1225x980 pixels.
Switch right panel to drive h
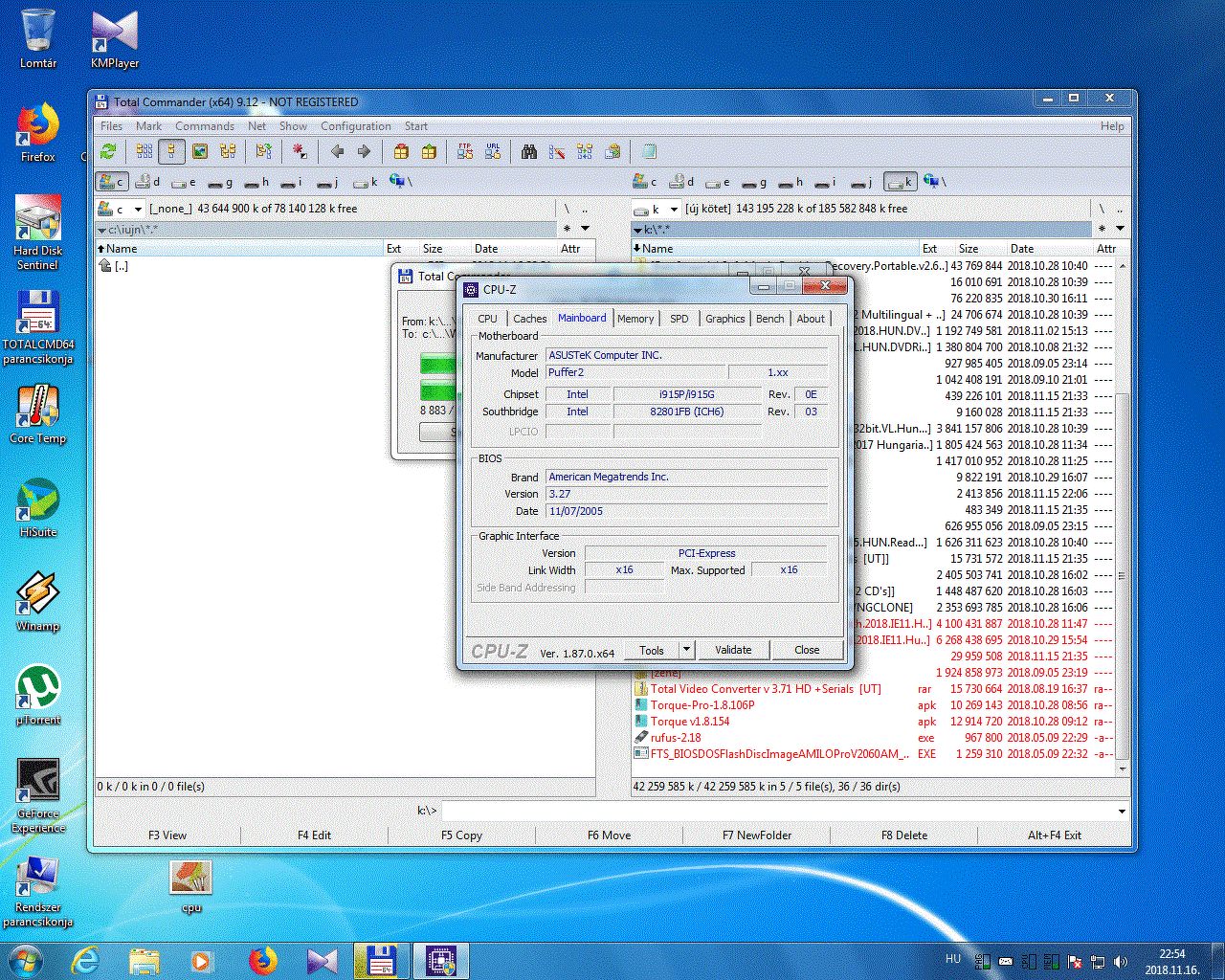click(x=791, y=181)
